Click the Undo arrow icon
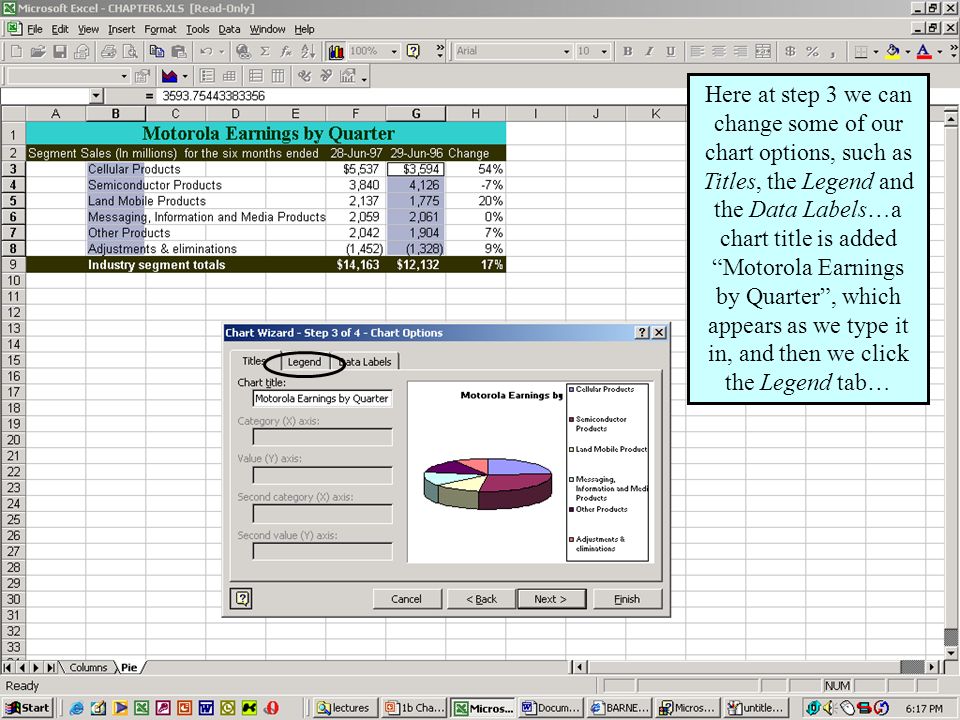This screenshot has width=960, height=720. pyautogui.click(x=207, y=51)
